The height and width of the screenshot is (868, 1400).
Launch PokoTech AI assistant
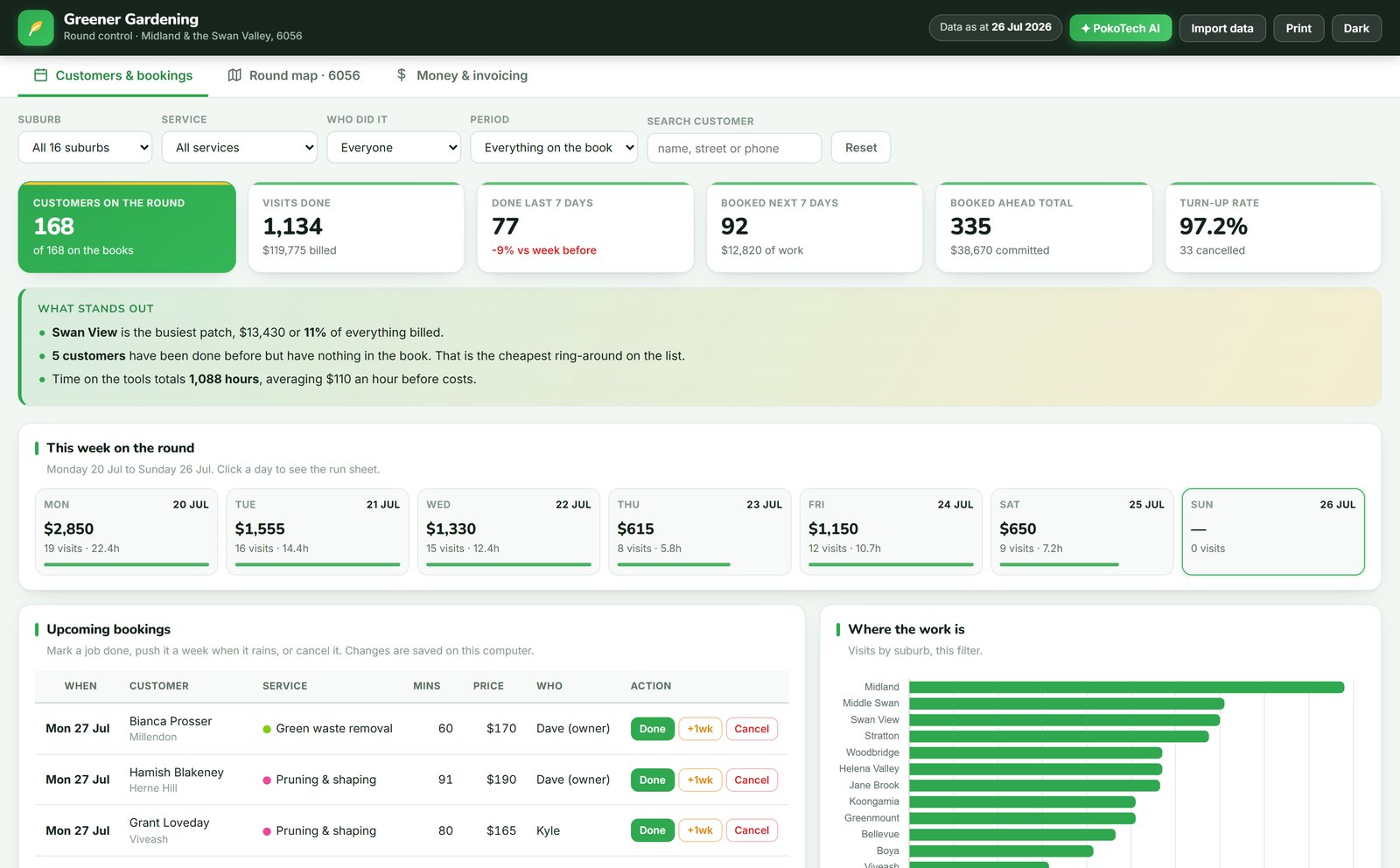(x=1120, y=28)
